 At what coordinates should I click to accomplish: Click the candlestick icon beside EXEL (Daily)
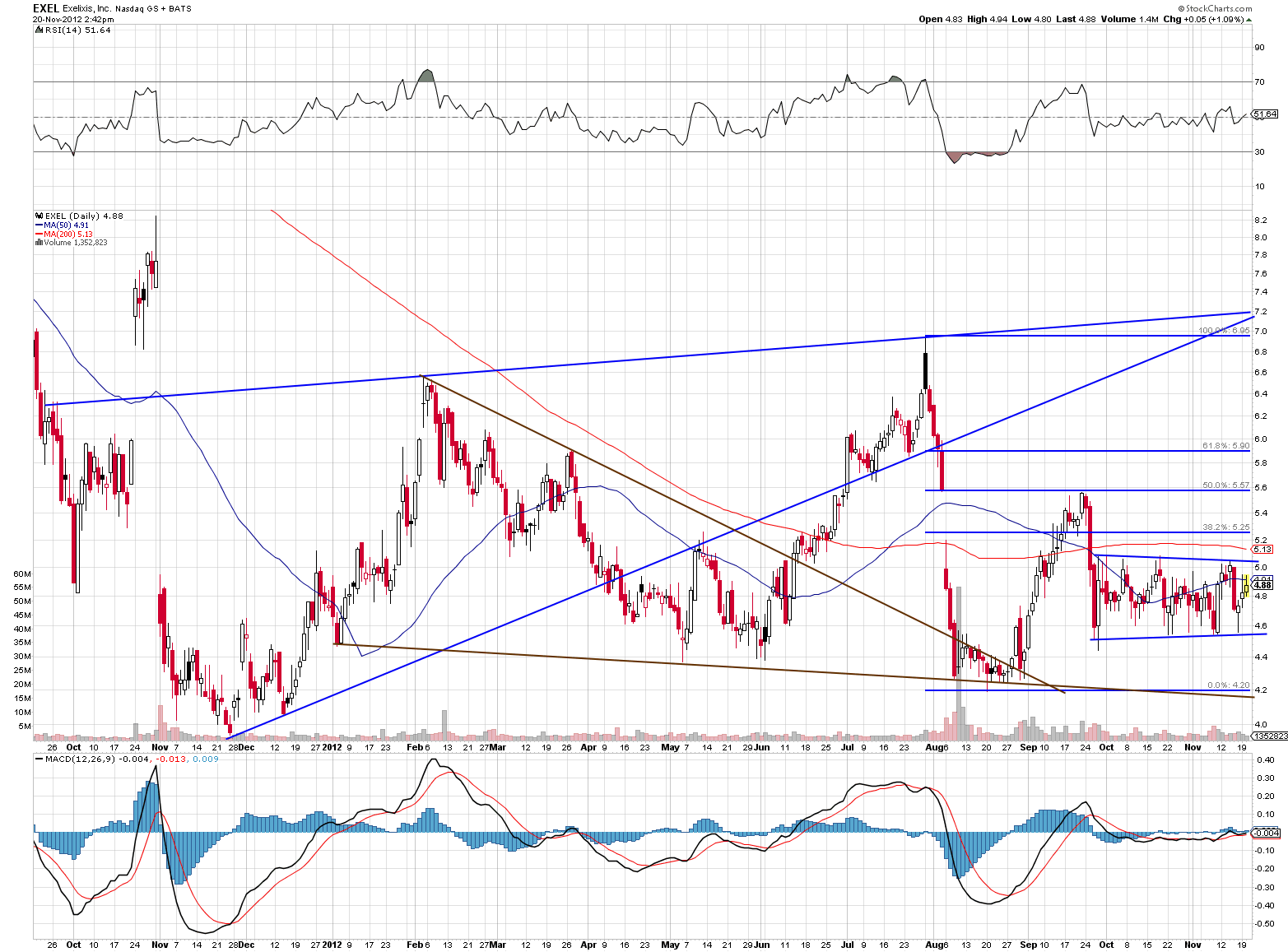pos(39,216)
